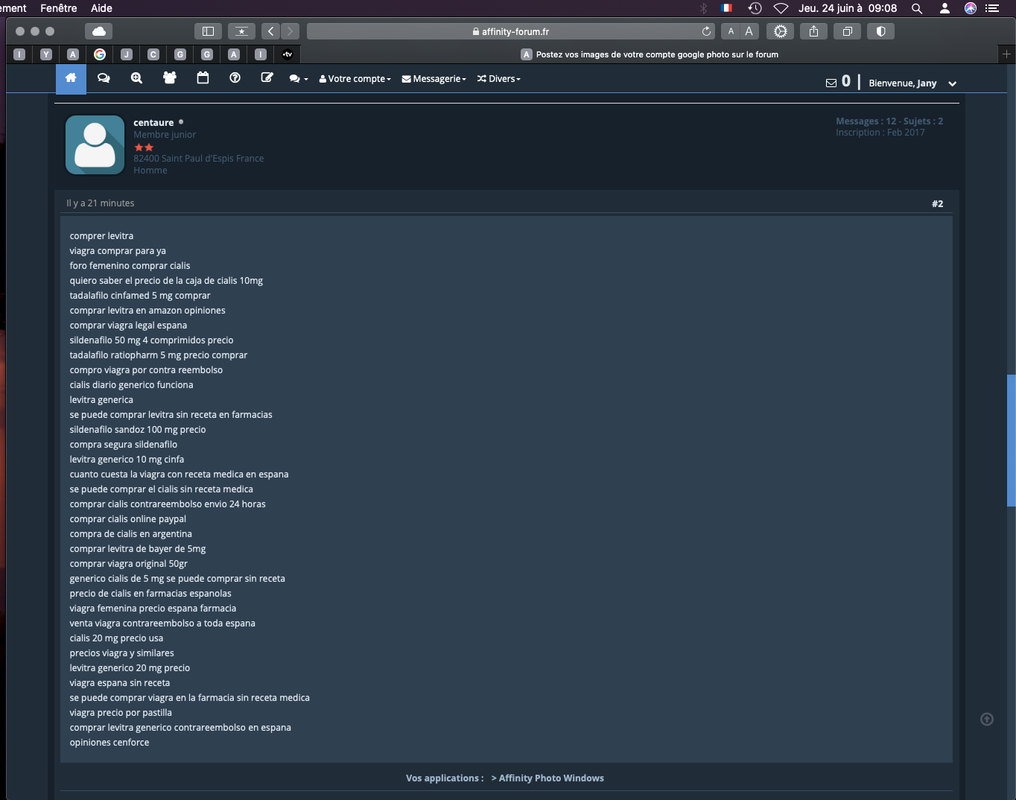Open centaure's profile avatar
Viewport: 1016px width, 800px height.
coord(95,144)
